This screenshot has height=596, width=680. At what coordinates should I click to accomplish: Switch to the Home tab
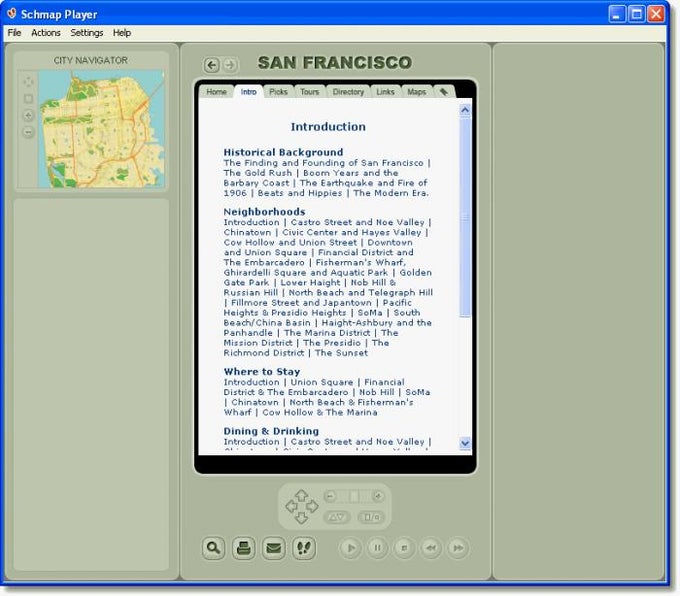pyautogui.click(x=216, y=92)
